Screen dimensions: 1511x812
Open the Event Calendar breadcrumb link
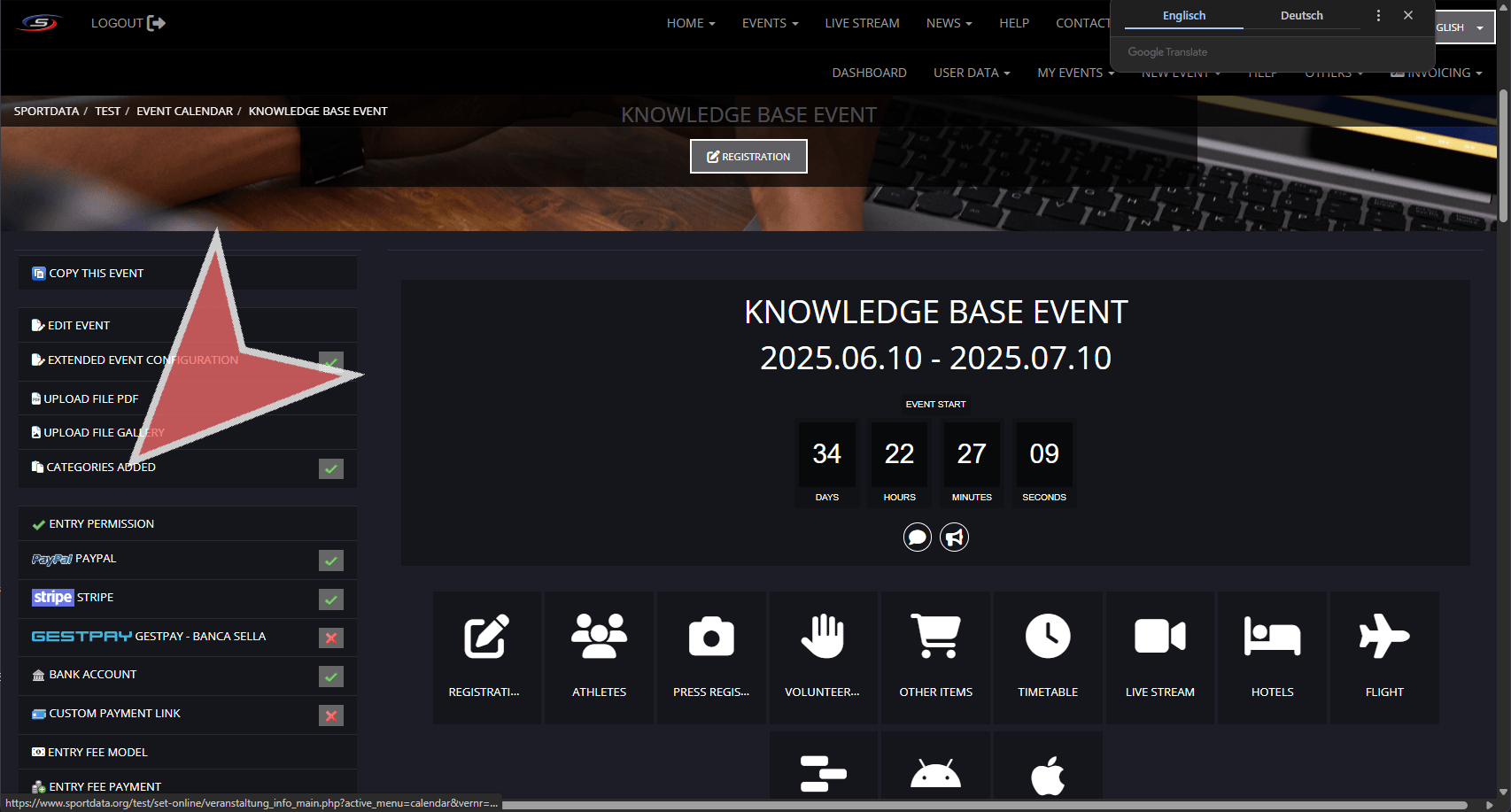point(184,112)
